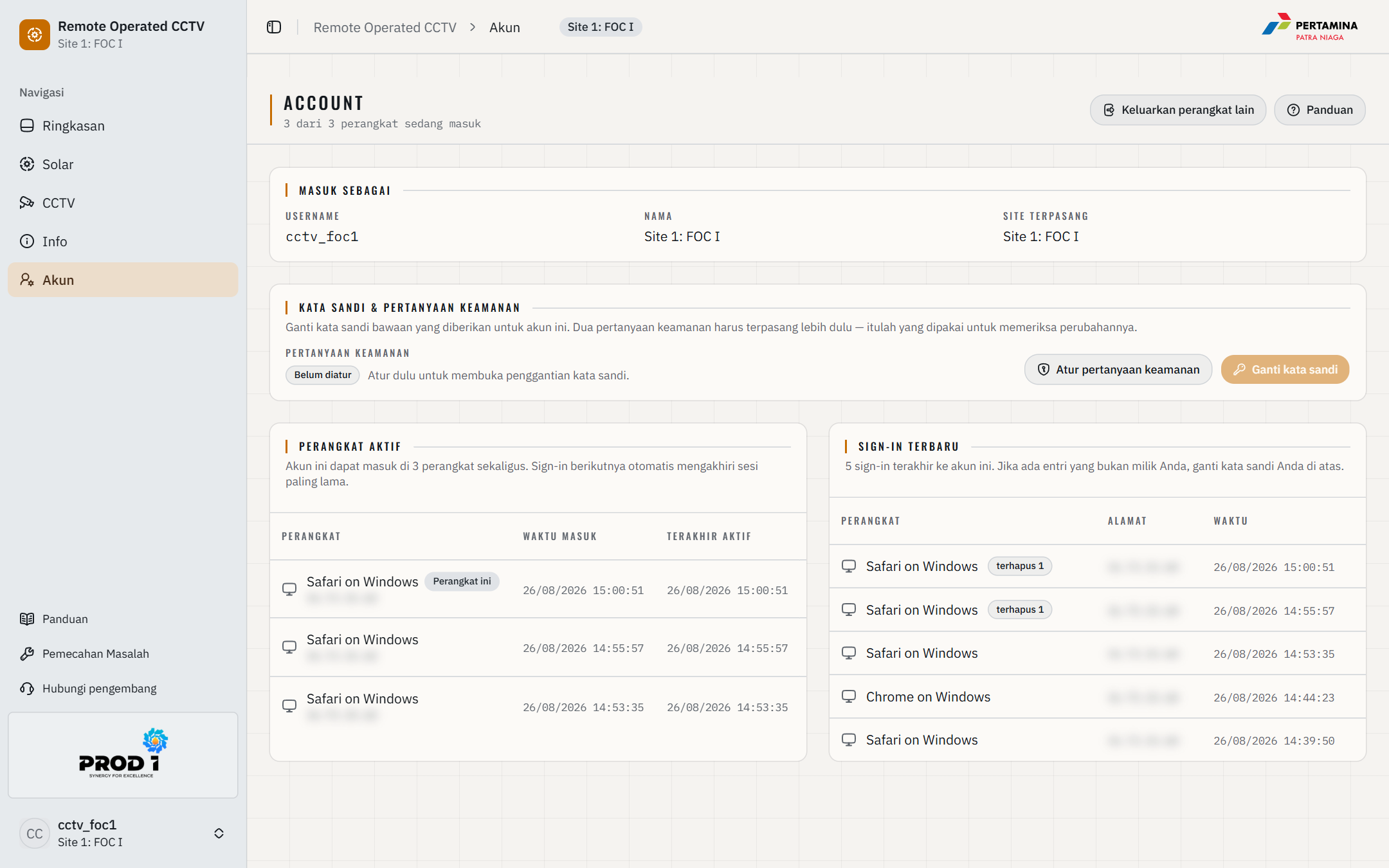Click monitor icon in sign-in row 15:00:51
This screenshot has width=1389, height=868.
click(849, 566)
